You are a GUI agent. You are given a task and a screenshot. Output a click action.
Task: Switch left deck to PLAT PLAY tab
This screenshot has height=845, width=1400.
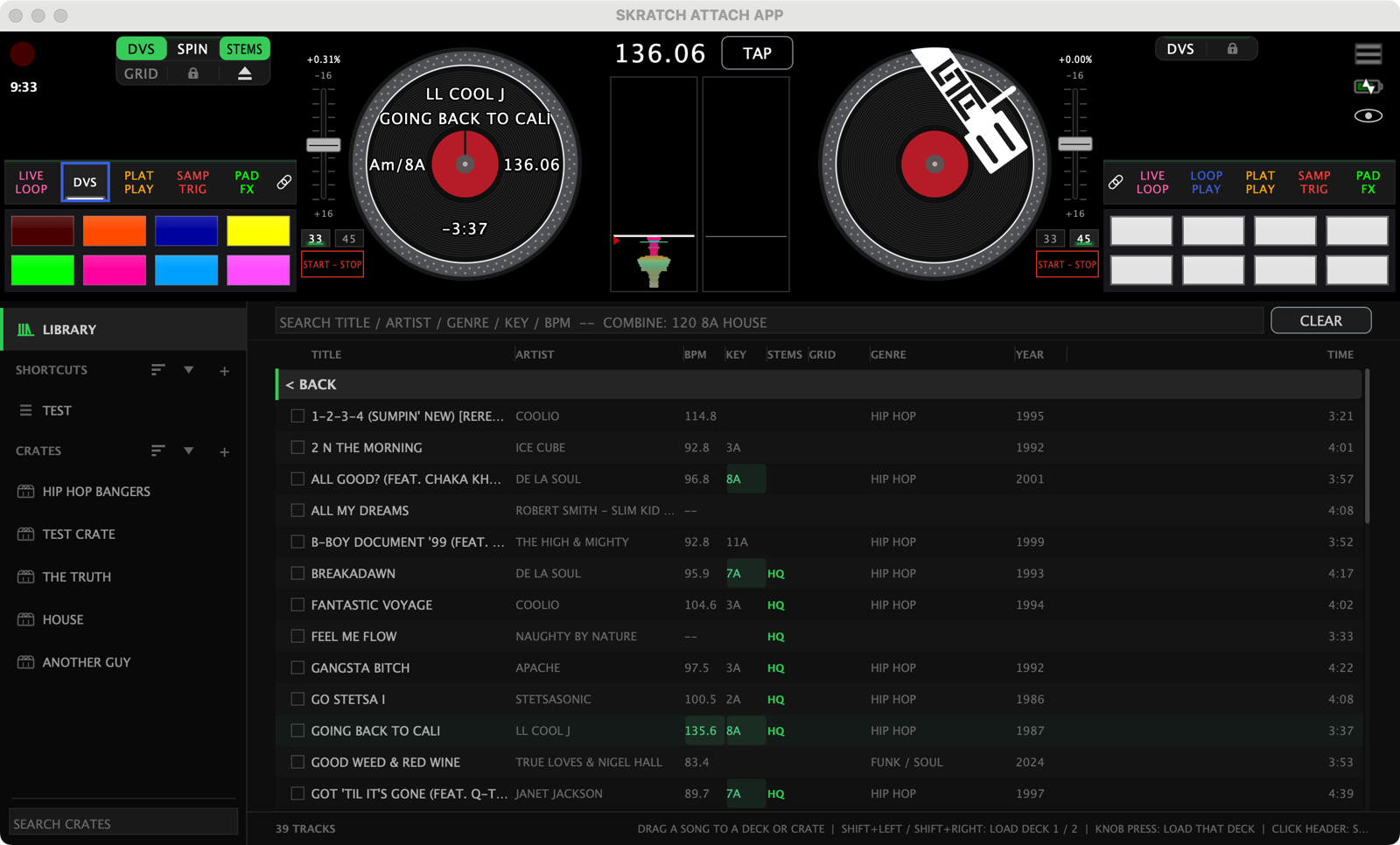coord(138,182)
